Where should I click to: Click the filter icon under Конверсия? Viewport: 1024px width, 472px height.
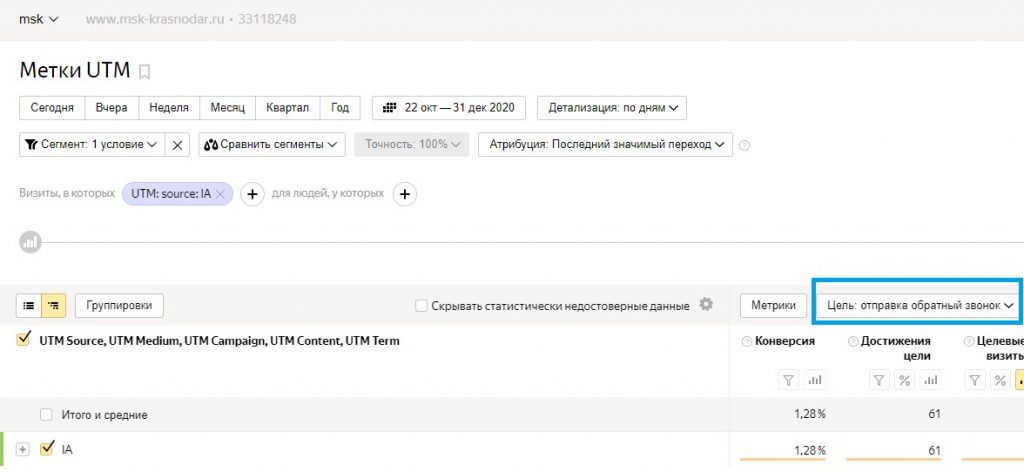tap(787, 380)
